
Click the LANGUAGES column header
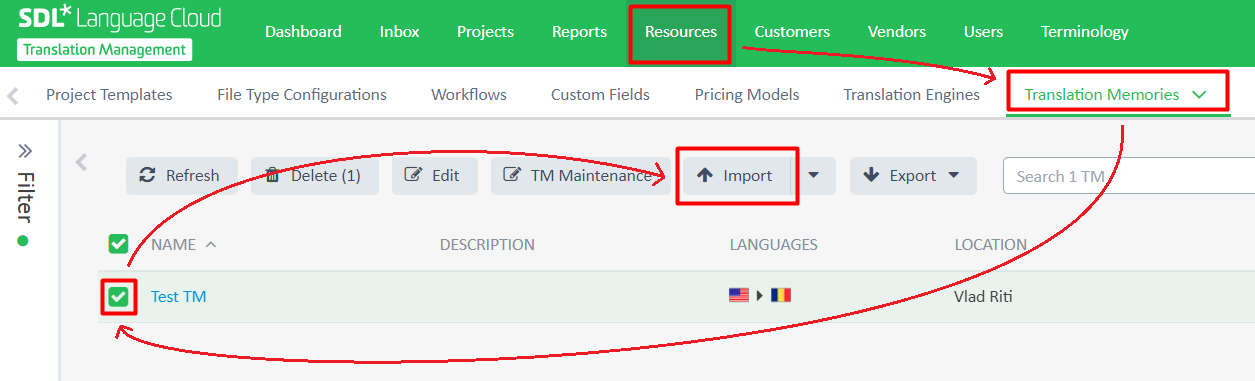[x=774, y=244]
